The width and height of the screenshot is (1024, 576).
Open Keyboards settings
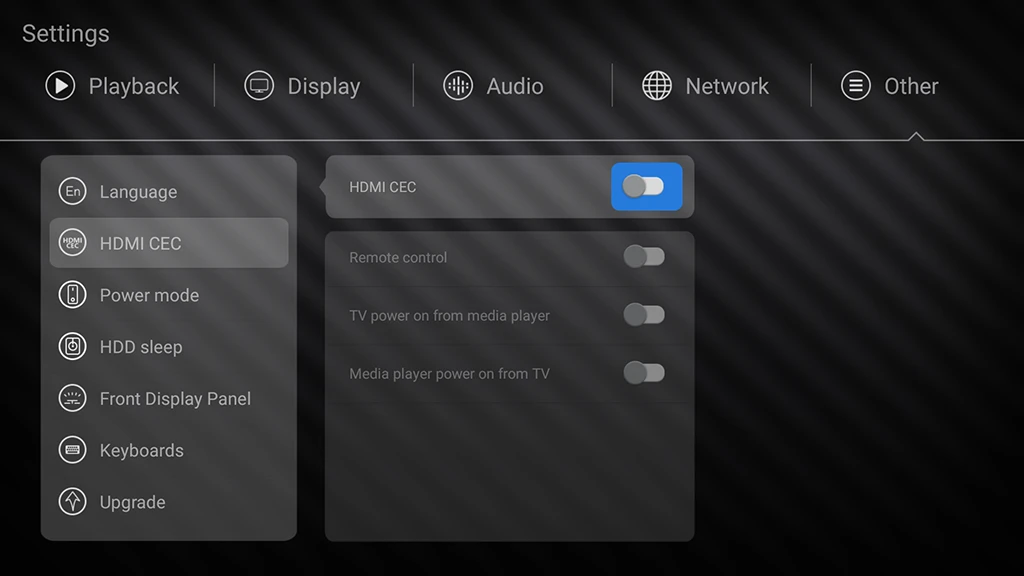tap(169, 450)
